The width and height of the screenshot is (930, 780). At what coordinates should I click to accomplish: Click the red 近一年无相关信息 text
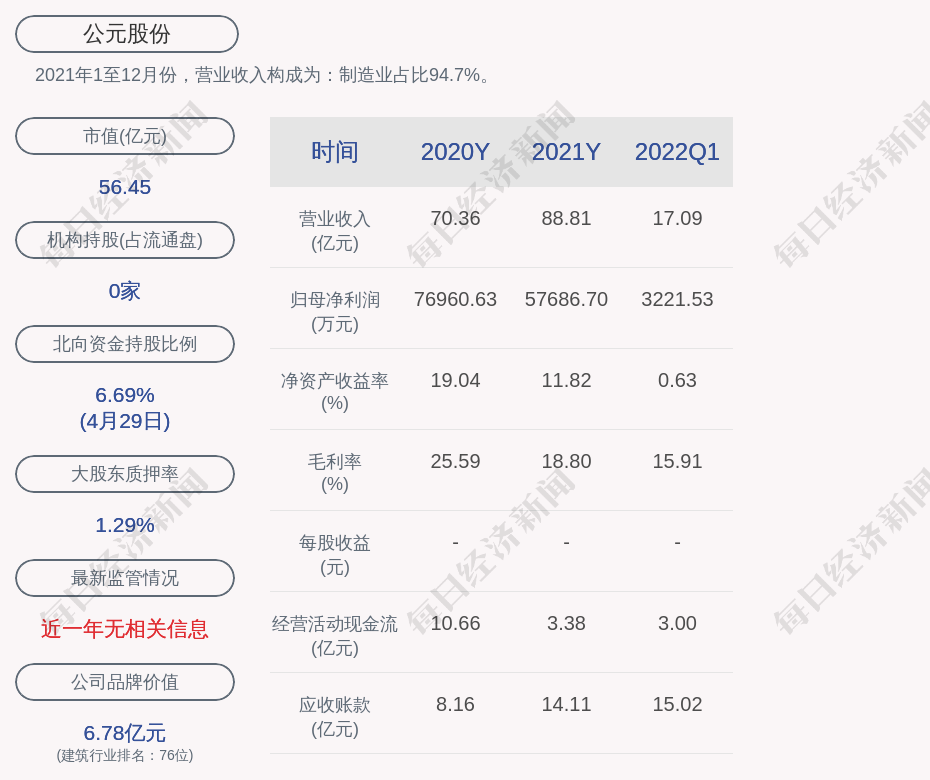pos(125,629)
